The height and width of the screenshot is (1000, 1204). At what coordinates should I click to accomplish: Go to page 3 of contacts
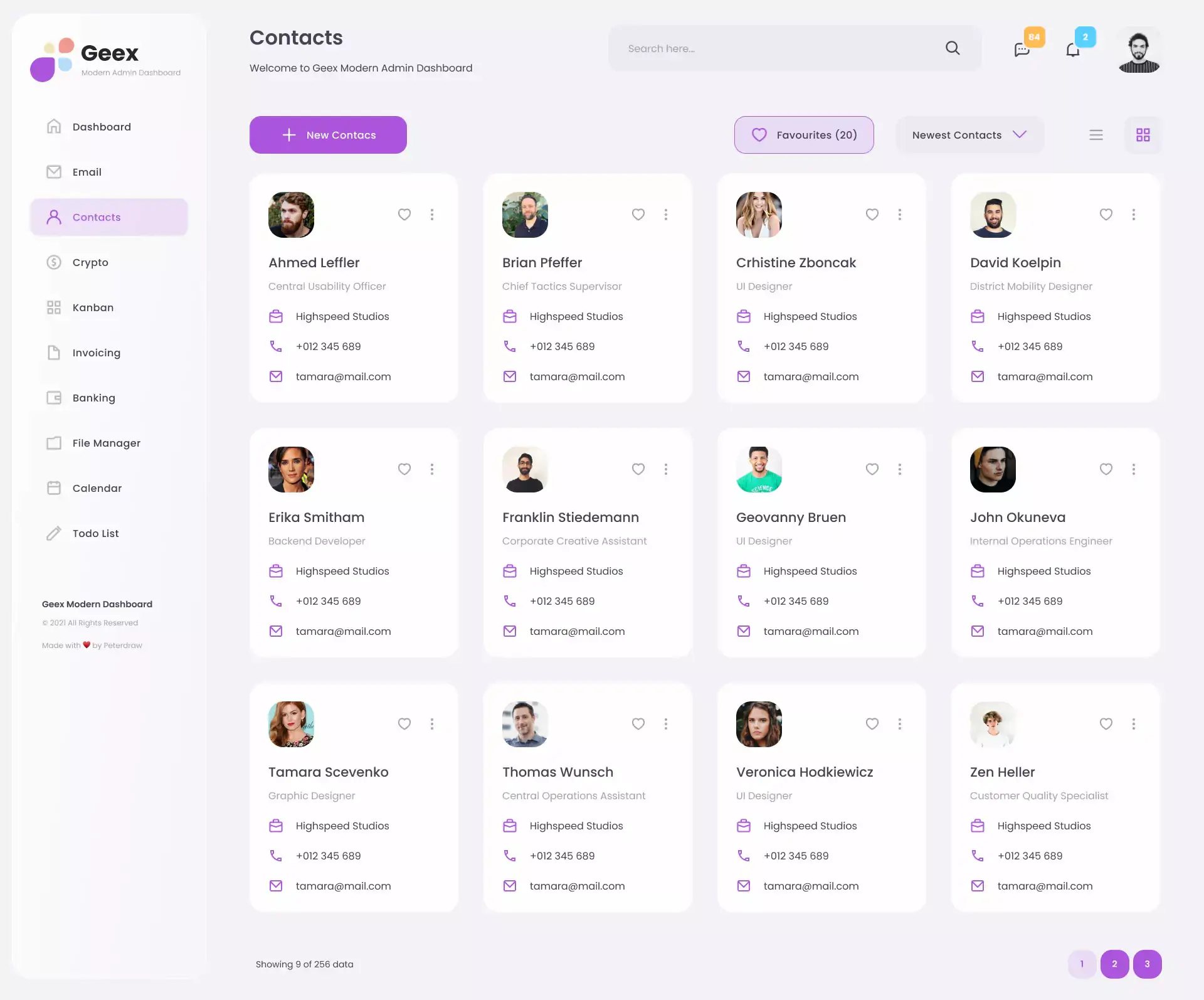click(x=1147, y=964)
